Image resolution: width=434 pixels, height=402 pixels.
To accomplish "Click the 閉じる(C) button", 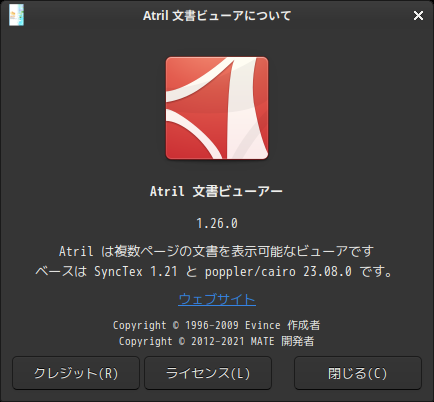I will [x=358, y=373].
